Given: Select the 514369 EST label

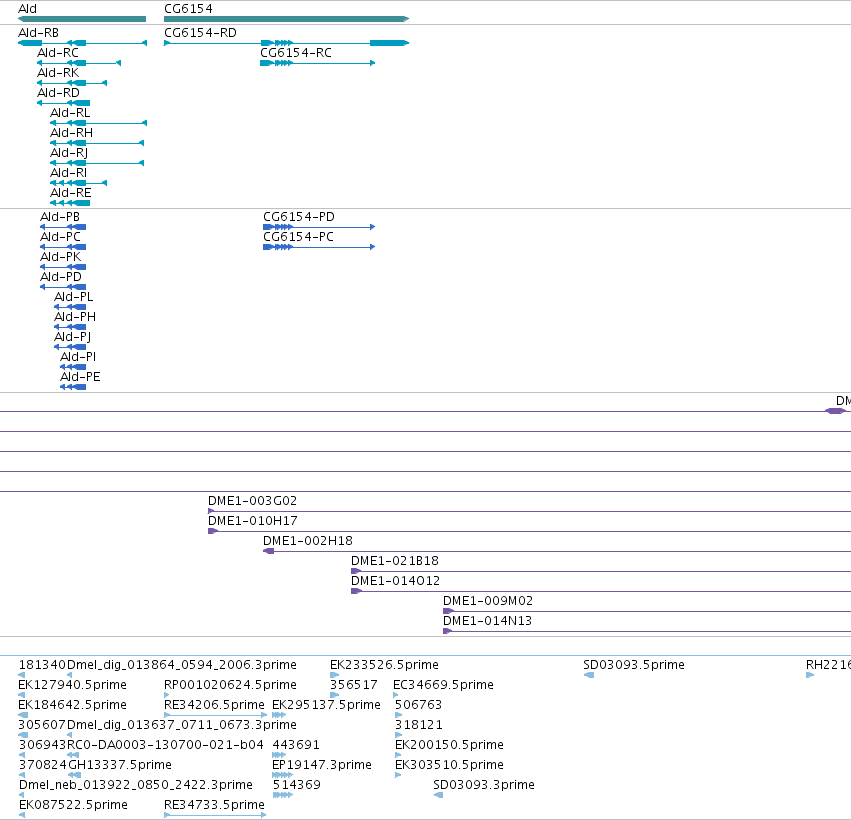Looking at the screenshot, I should coord(296,785).
